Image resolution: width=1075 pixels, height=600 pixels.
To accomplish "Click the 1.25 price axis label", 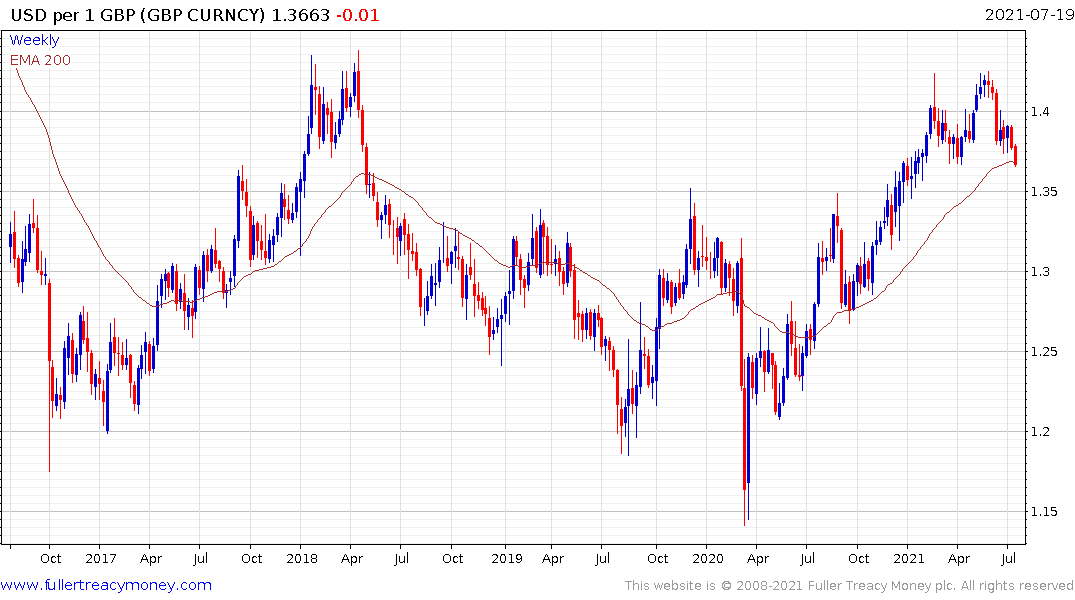I will pos(1043,352).
